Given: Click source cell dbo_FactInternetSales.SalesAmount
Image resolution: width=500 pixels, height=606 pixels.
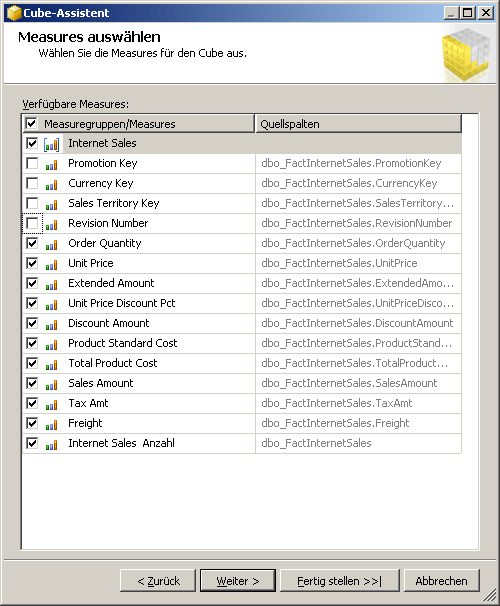Looking at the screenshot, I should [x=358, y=383].
